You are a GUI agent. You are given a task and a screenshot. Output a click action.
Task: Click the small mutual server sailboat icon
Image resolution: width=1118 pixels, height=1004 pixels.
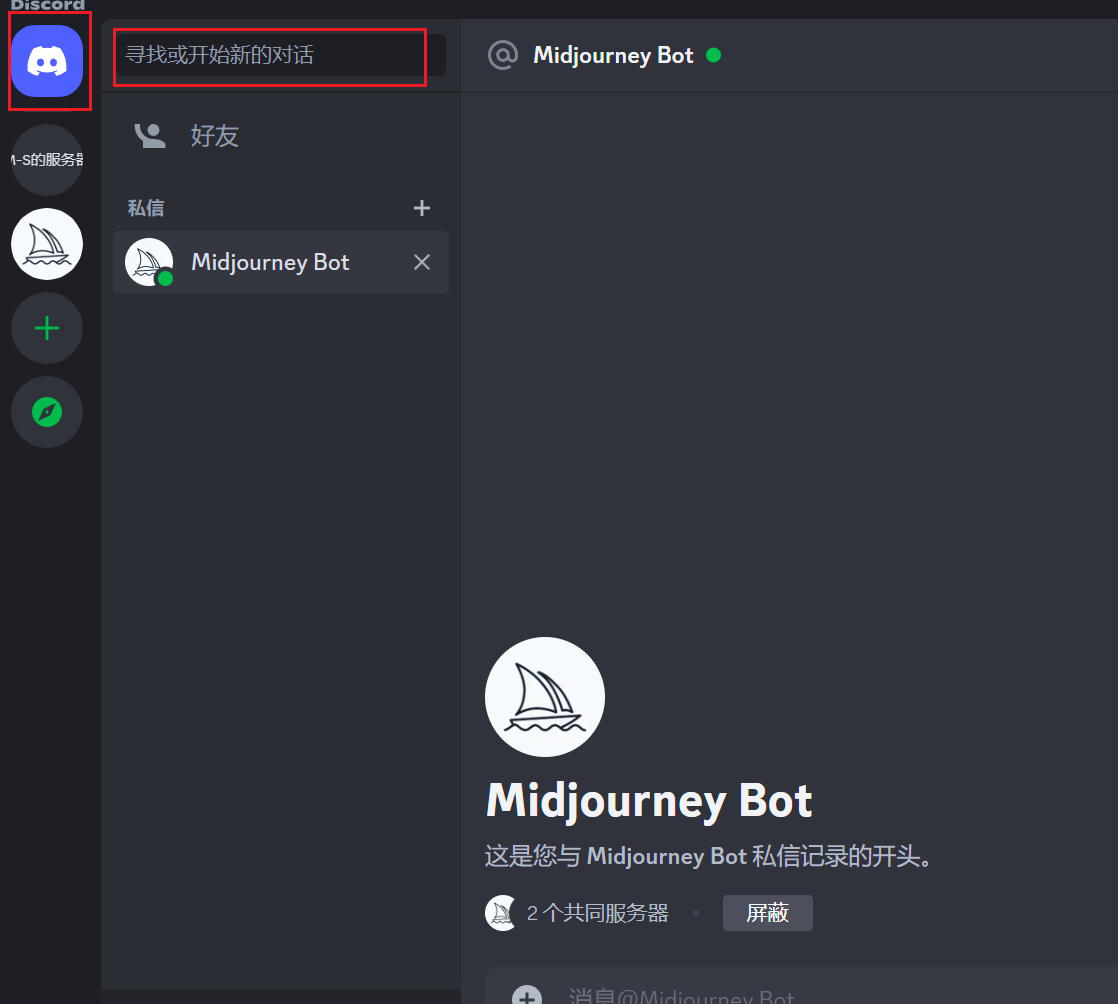[x=501, y=913]
